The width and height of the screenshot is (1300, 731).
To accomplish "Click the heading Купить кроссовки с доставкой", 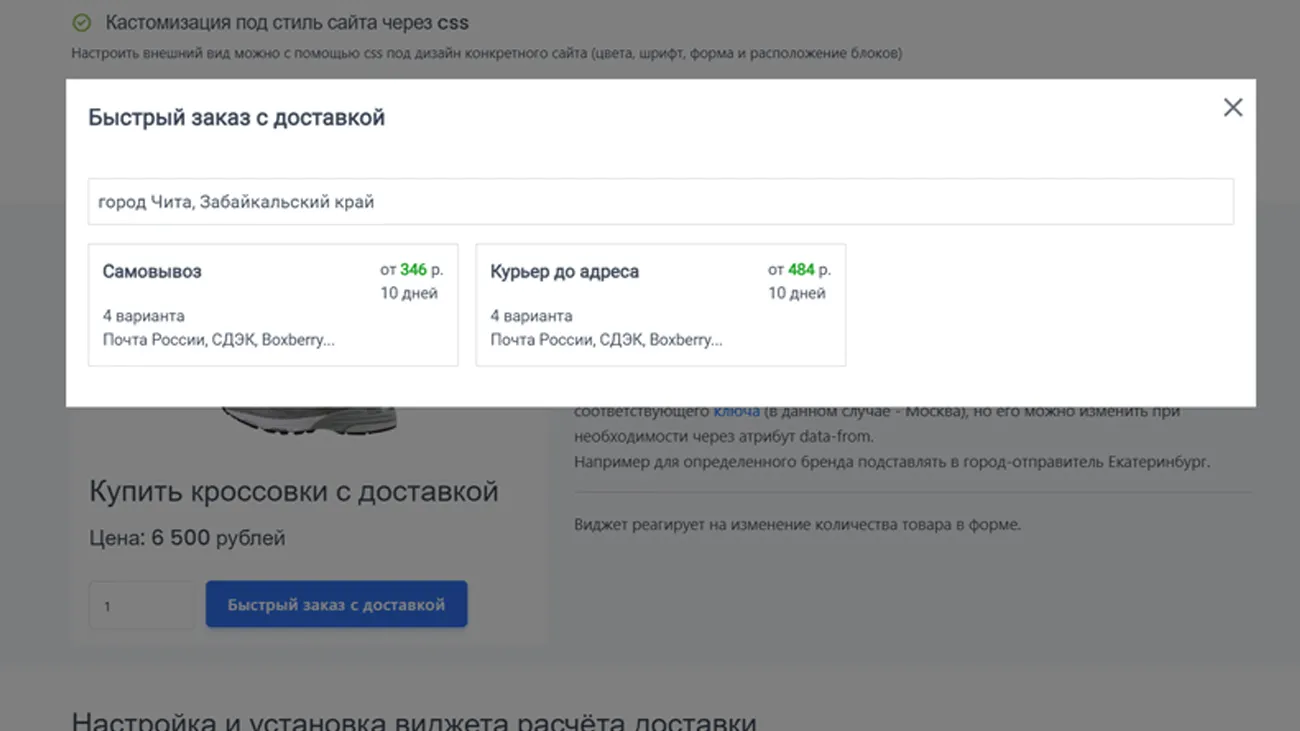I will tap(293, 491).
